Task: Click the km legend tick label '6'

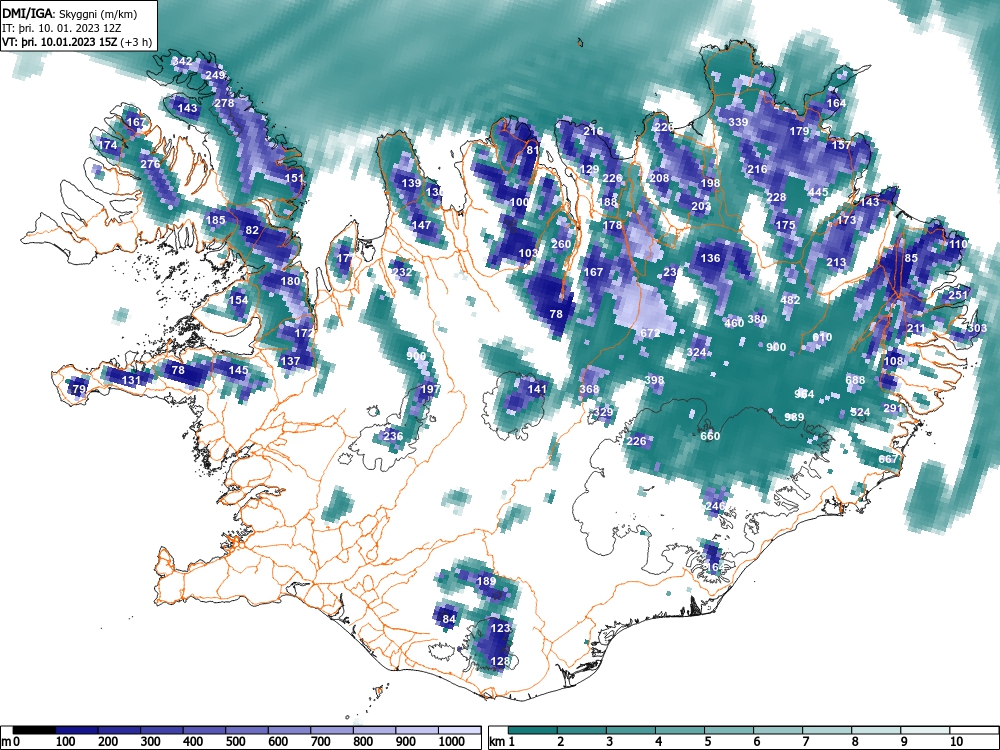Action: pyautogui.click(x=756, y=742)
